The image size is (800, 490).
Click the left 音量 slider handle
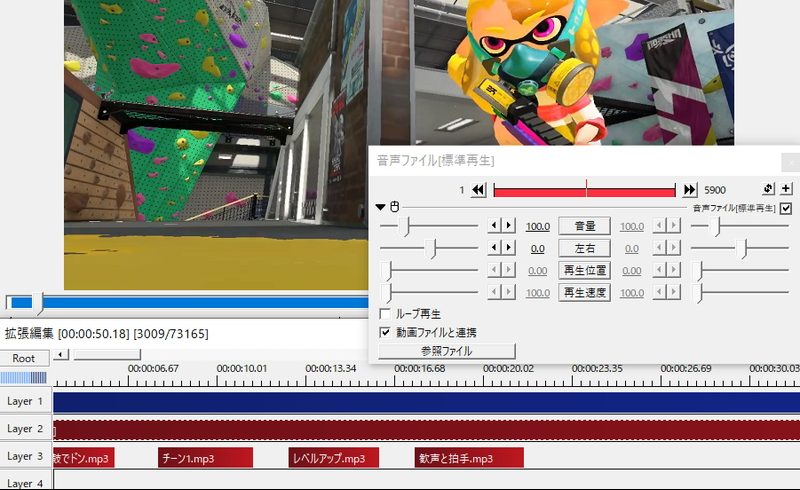[406, 226]
